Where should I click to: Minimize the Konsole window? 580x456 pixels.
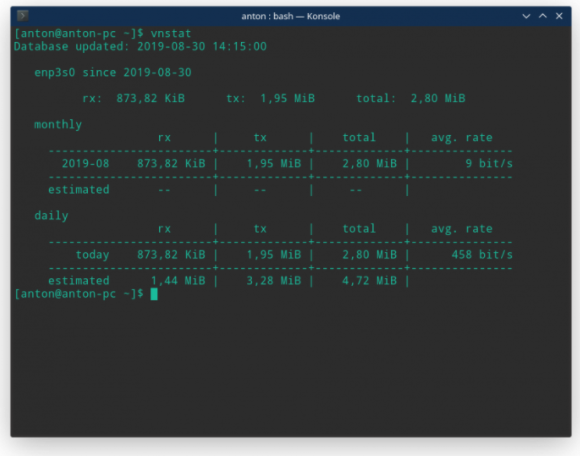(526, 16)
